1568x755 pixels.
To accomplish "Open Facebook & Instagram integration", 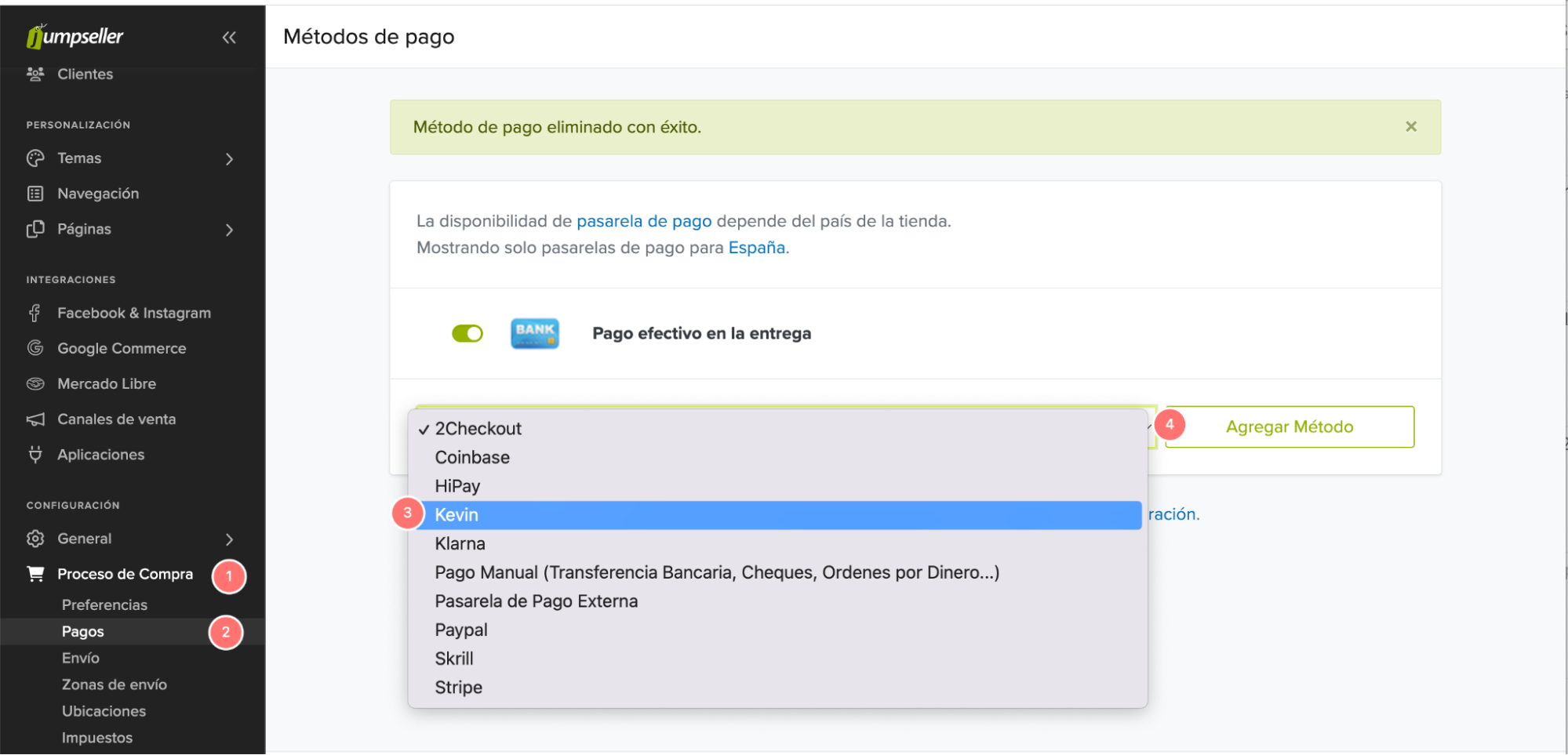I will click(x=134, y=313).
